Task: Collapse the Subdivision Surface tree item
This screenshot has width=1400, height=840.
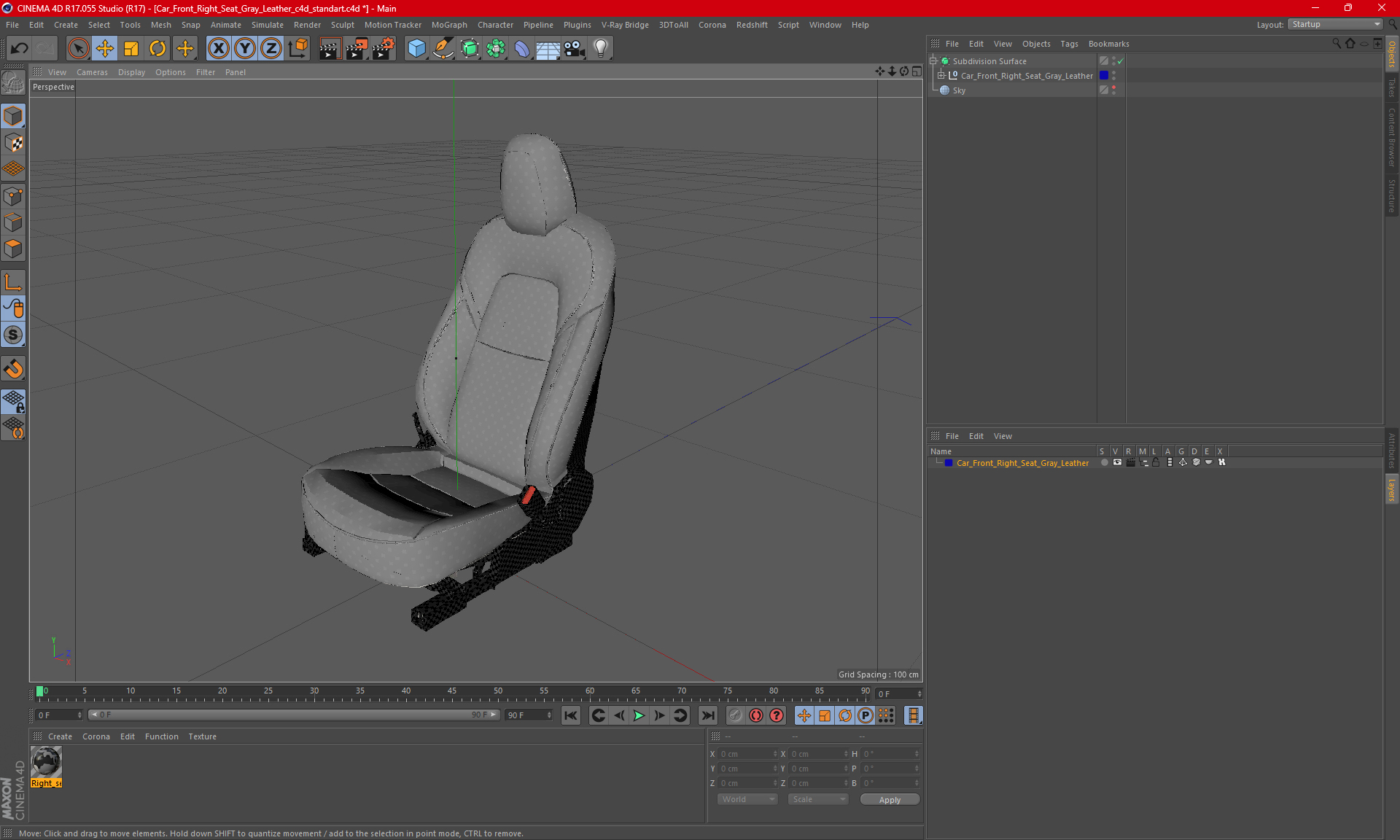Action: 933,61
